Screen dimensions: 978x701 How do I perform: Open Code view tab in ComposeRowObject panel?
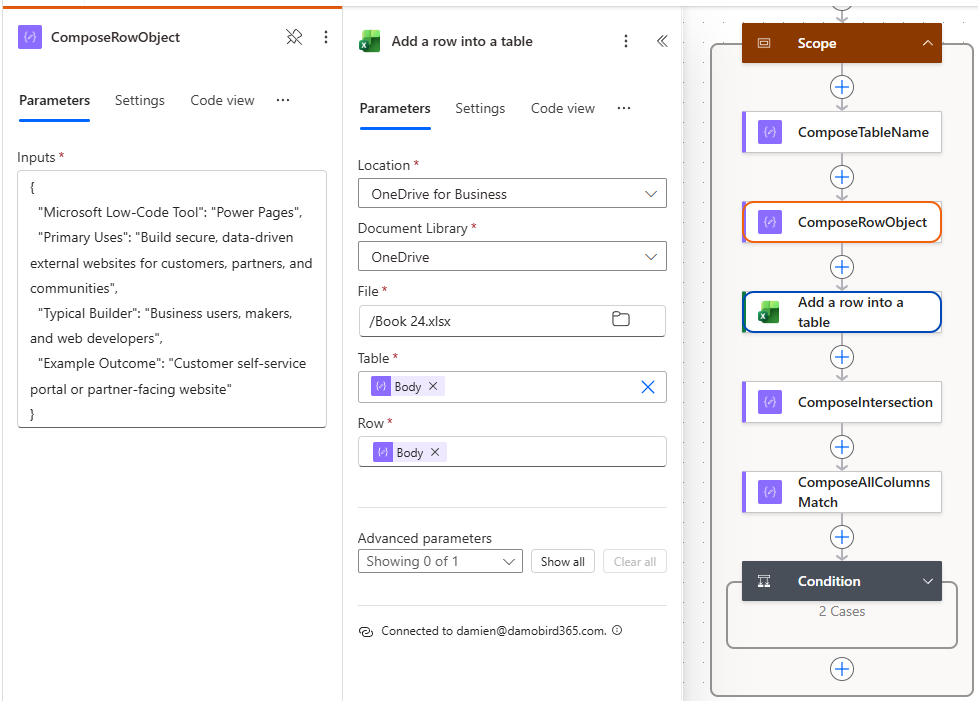tap(222, 100)
